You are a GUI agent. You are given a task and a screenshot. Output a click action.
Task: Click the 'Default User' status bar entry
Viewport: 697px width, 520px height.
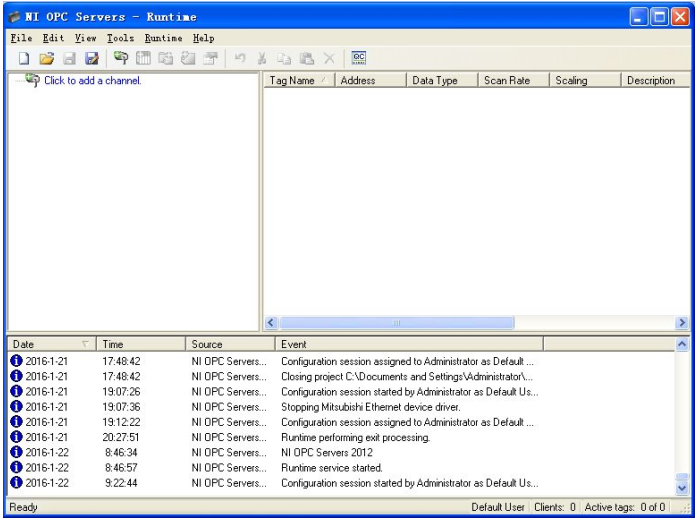tap(497, 507)
